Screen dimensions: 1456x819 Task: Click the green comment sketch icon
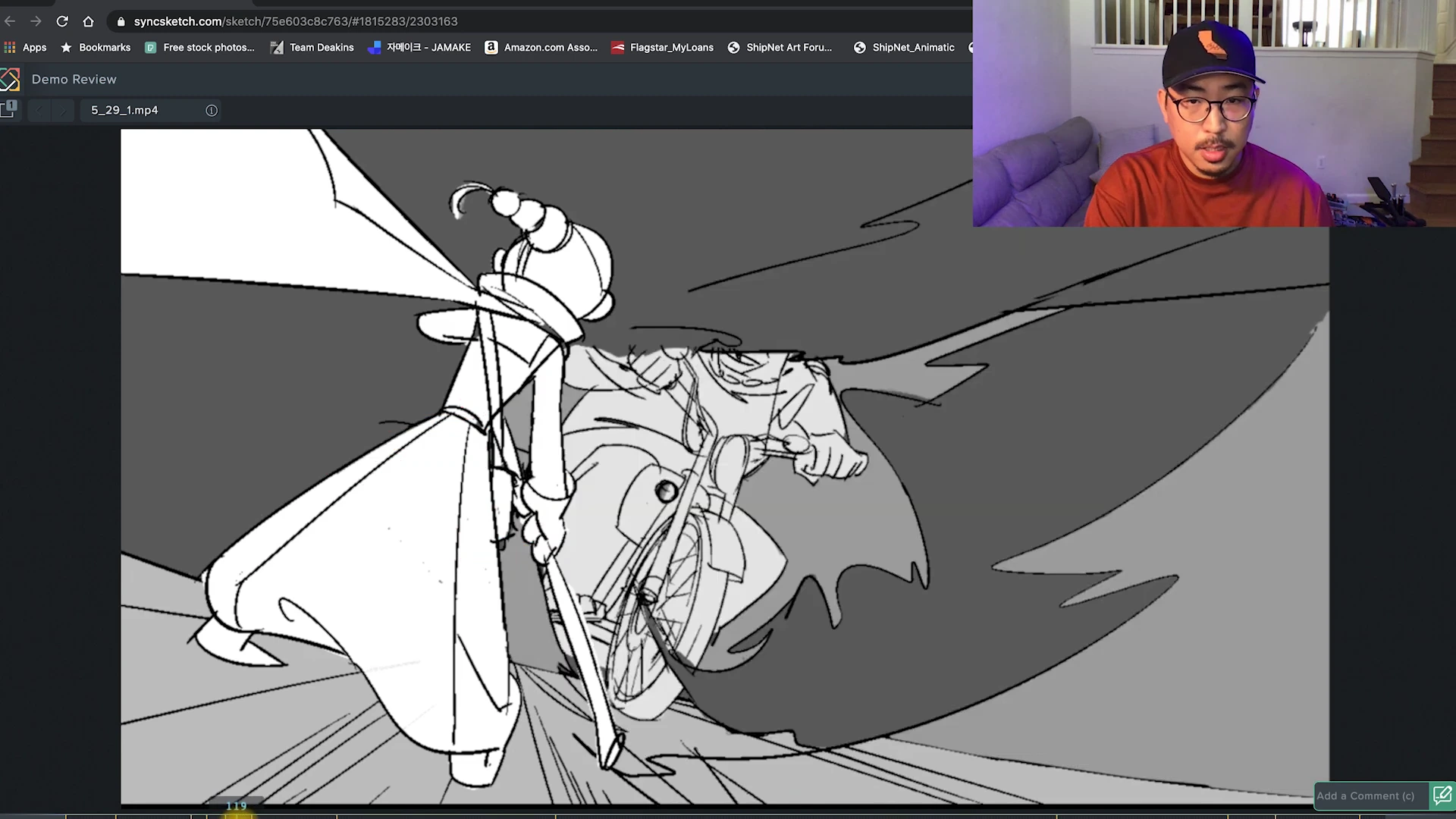[x=1442, y=795]
